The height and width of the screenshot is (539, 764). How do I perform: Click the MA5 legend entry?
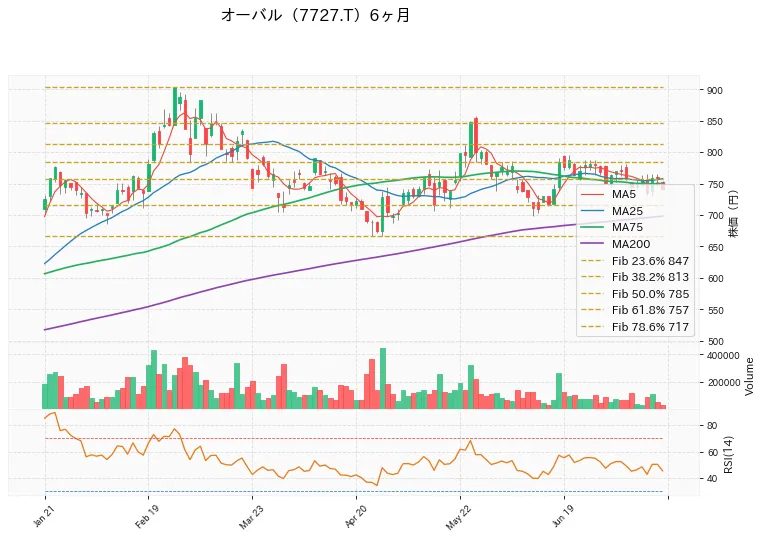[609, 194]
